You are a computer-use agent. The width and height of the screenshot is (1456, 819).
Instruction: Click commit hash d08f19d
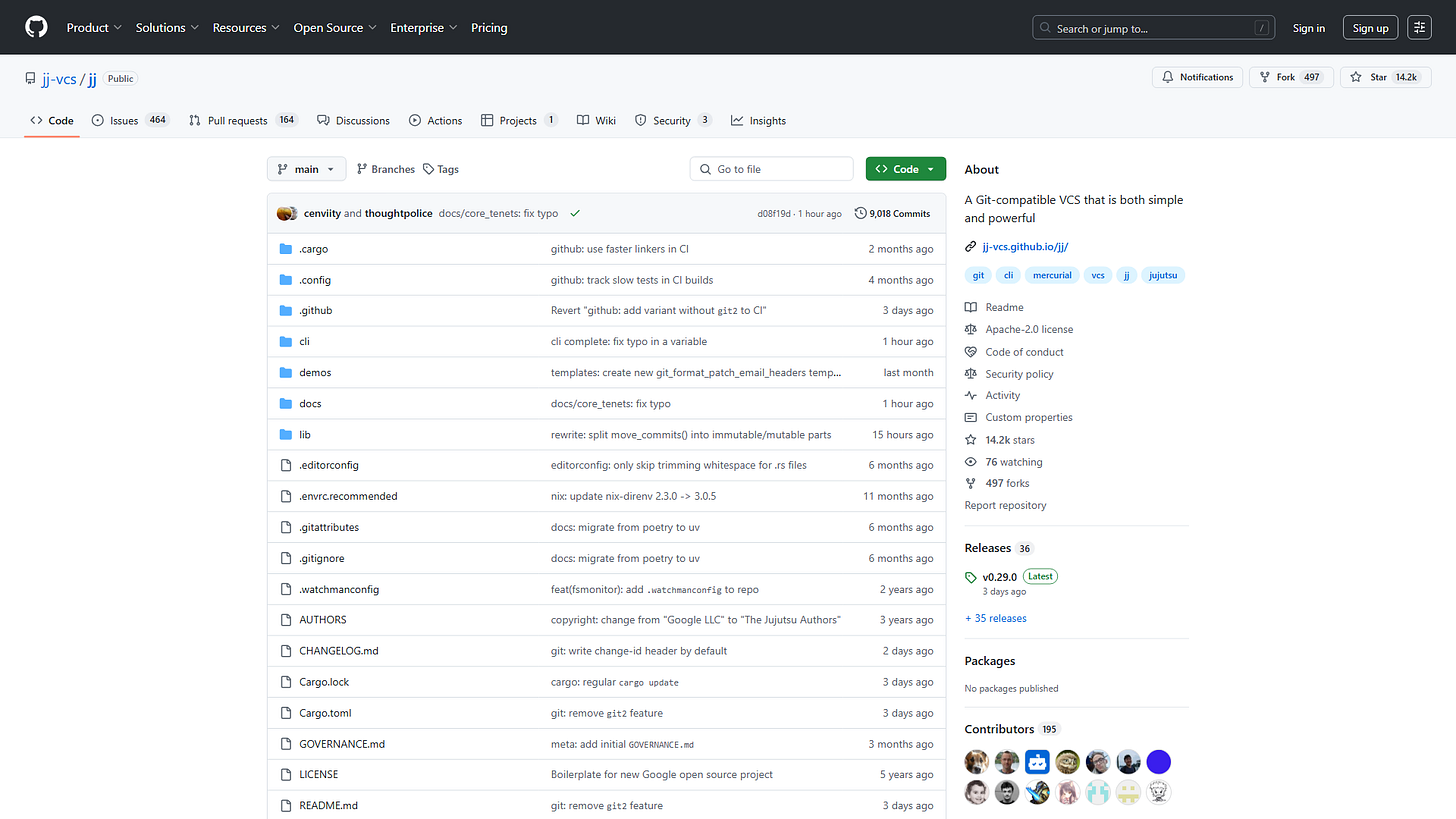pyautogui.click(x=774, y=214)
